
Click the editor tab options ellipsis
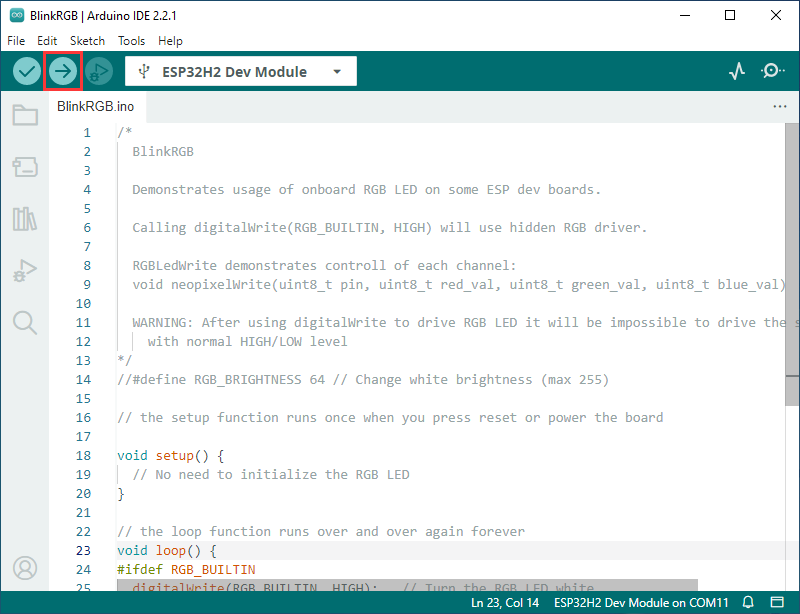pyautogui.click(x=780, y=107)
